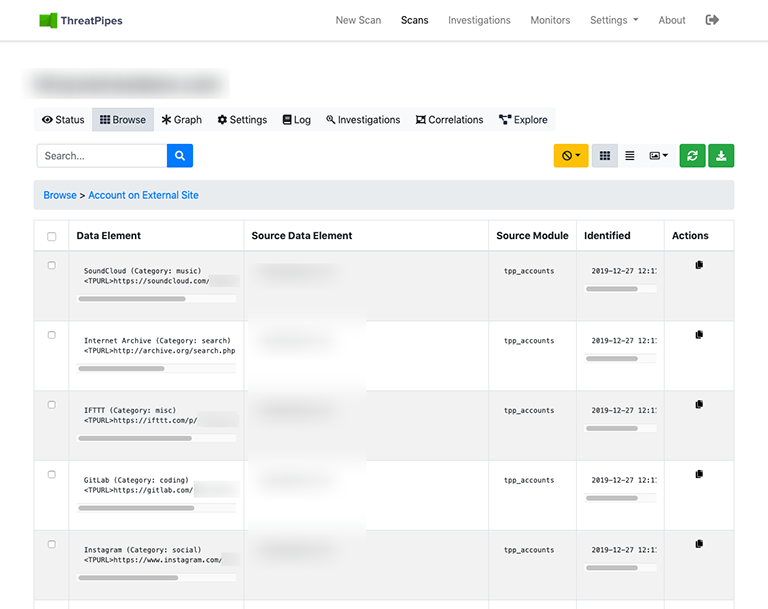This screenshot has height=609, width=768.
Task: Switch to the Graph tab
Action: [181, 120]
